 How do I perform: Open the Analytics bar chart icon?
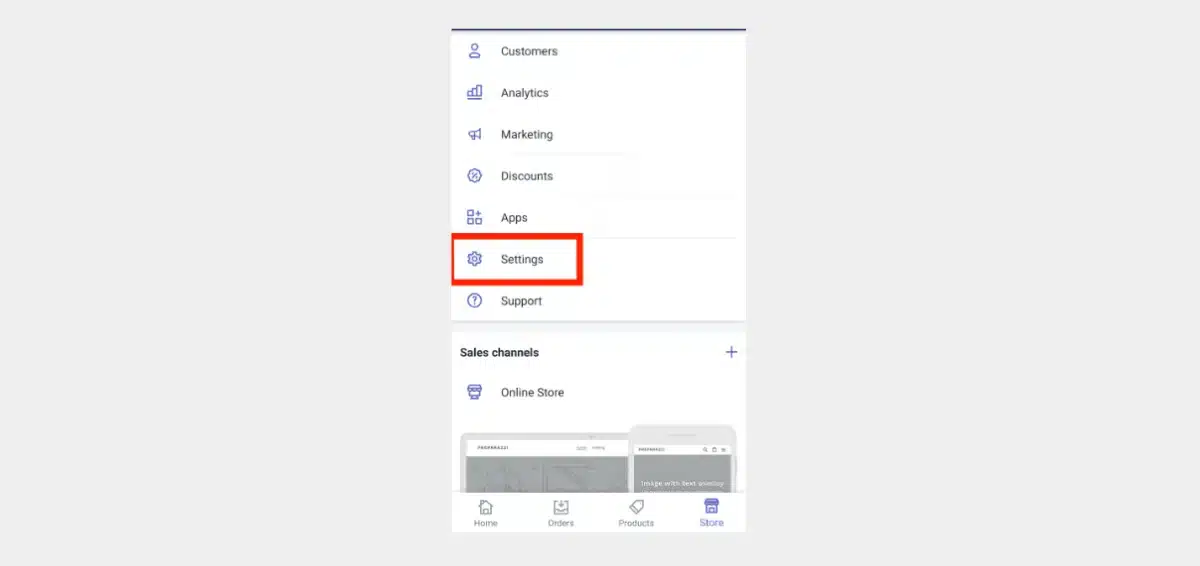tap(474, 92)
